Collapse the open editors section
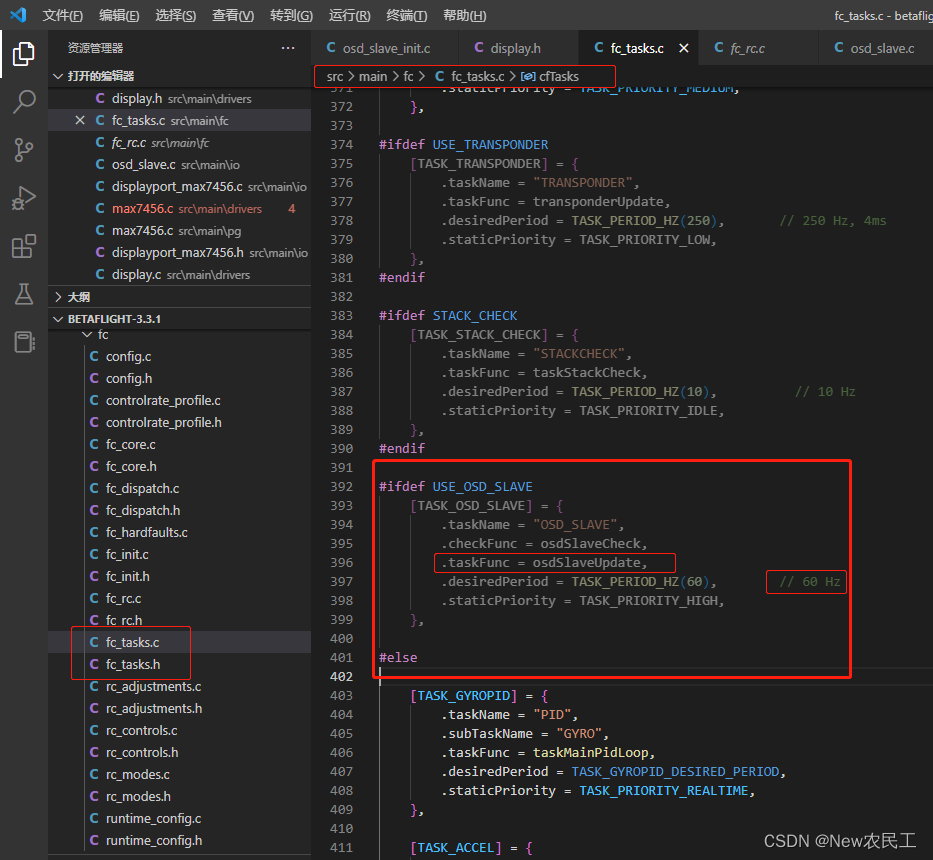 pos(58,76)
